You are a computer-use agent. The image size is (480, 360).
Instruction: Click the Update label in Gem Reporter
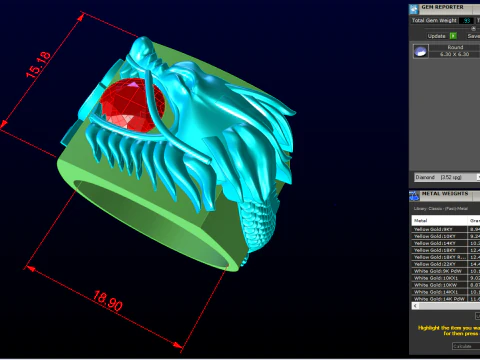(436, 36)
